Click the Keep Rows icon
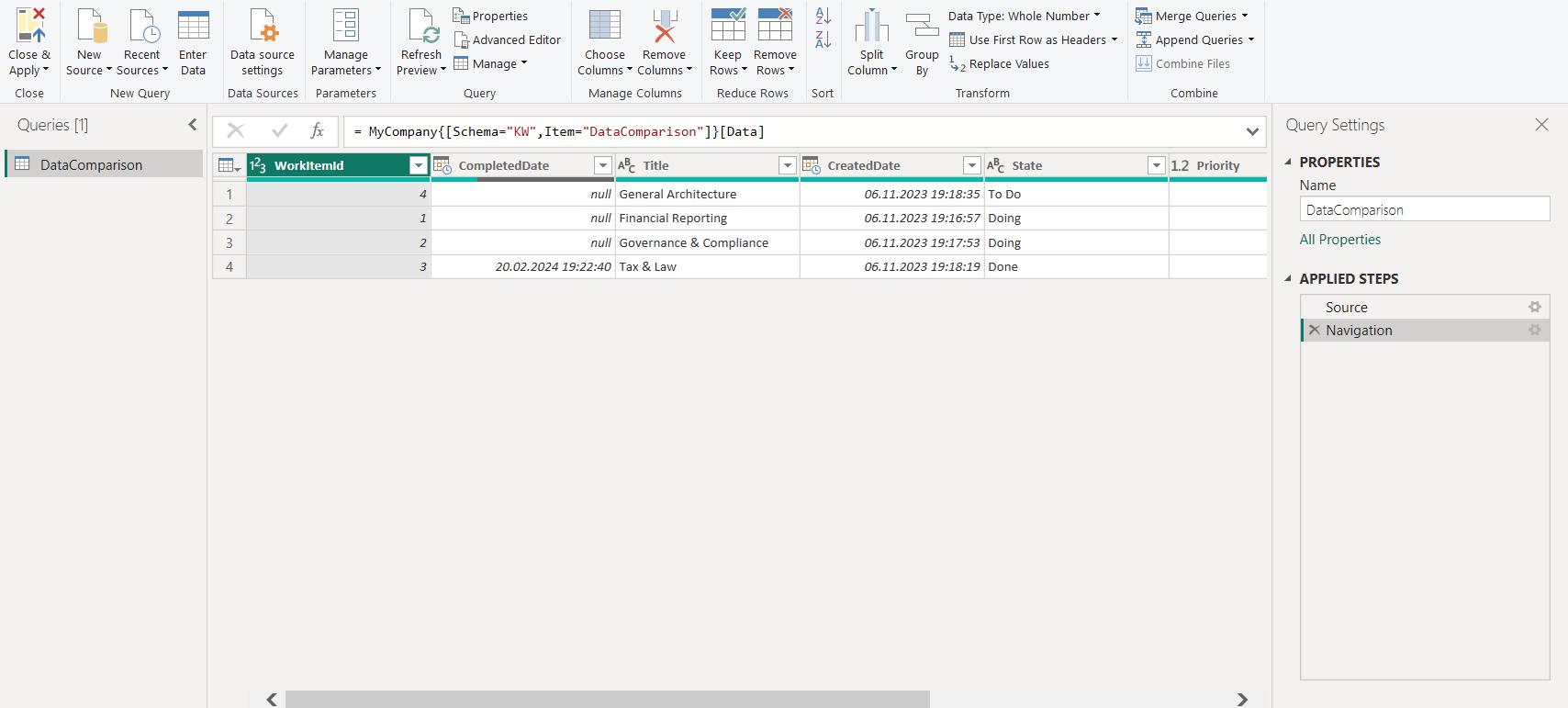This screenshot has height=708, width=1568. (x=728, y=25)
